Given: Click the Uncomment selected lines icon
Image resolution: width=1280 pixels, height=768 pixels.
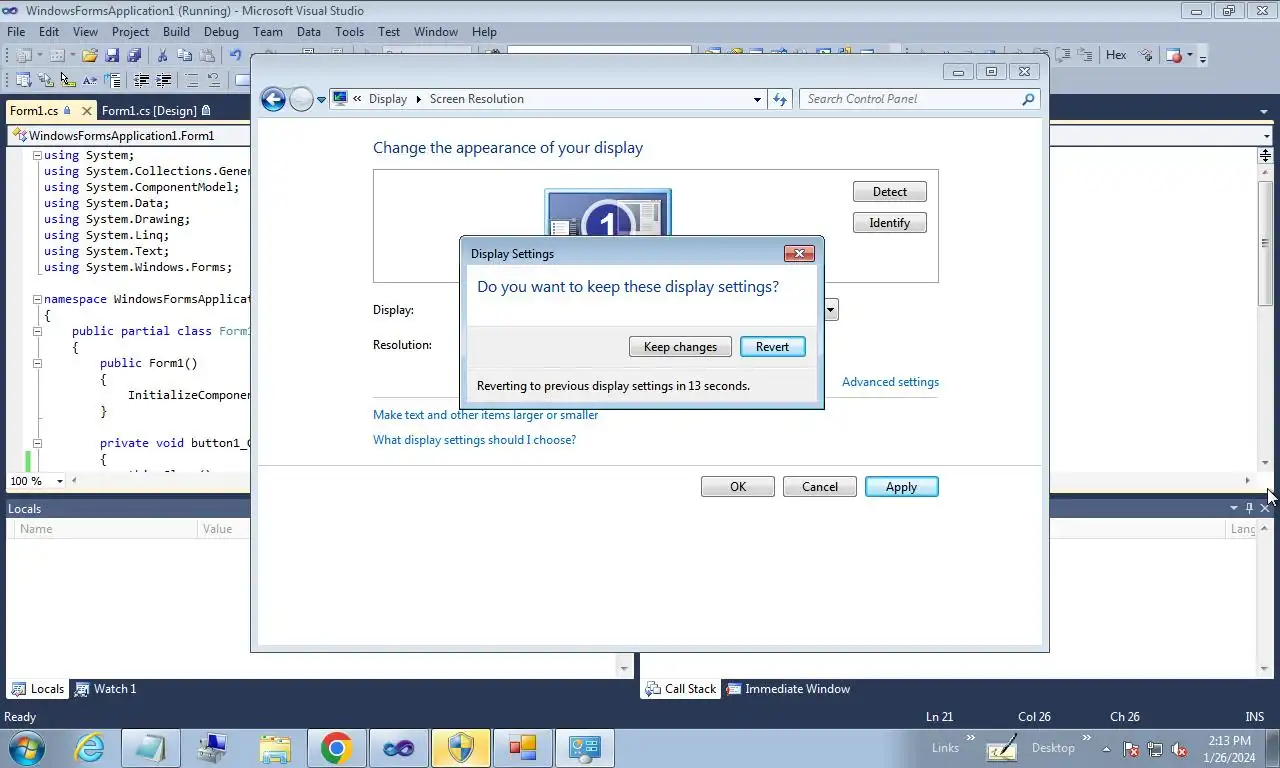Looking at the screenshot, I should (x=213, y=79).
